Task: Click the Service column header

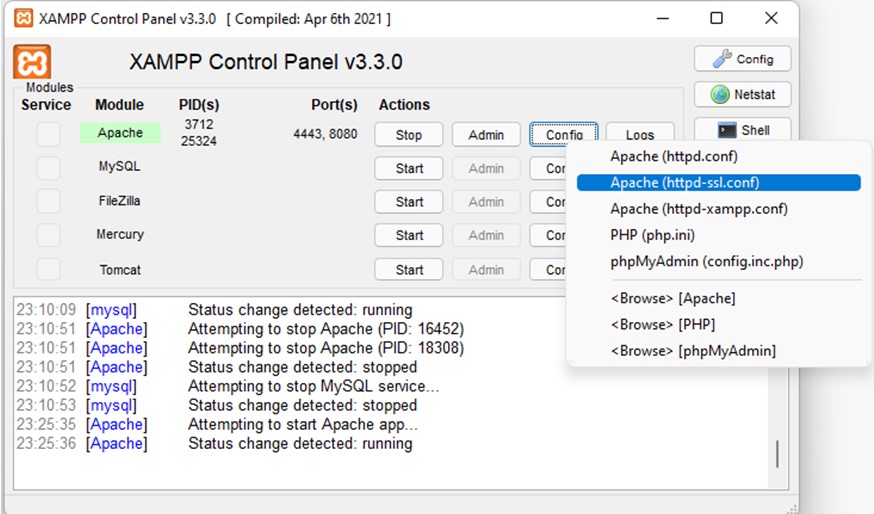Action: (46, 105)
